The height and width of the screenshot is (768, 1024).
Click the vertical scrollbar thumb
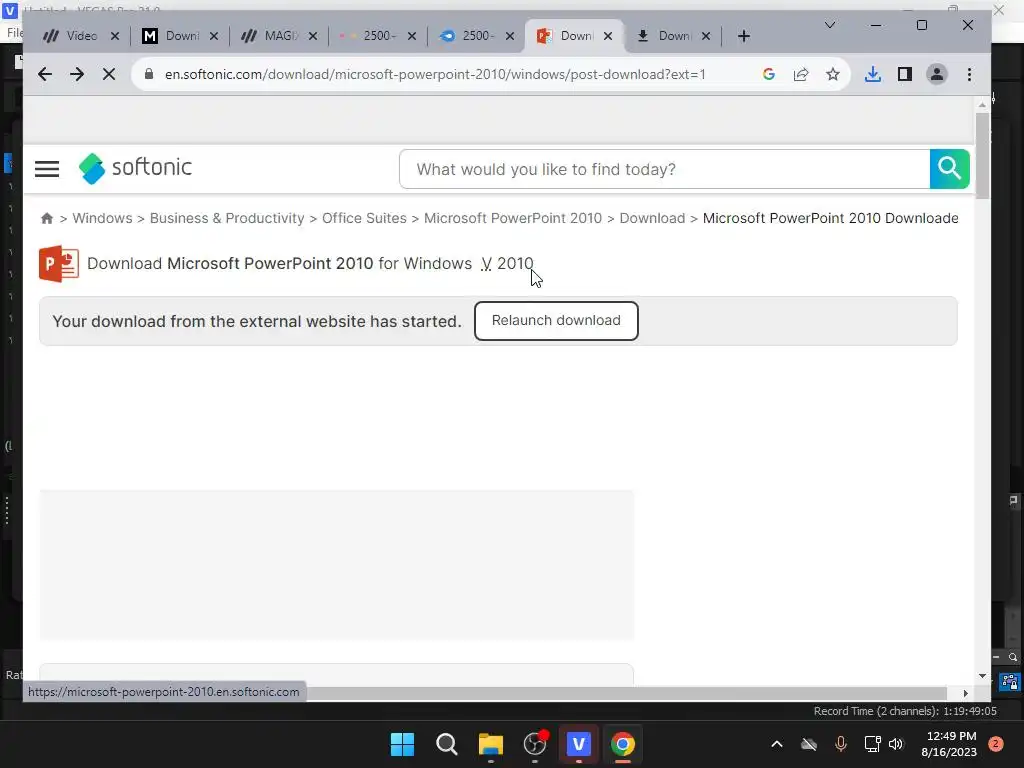tap(982, 155)
